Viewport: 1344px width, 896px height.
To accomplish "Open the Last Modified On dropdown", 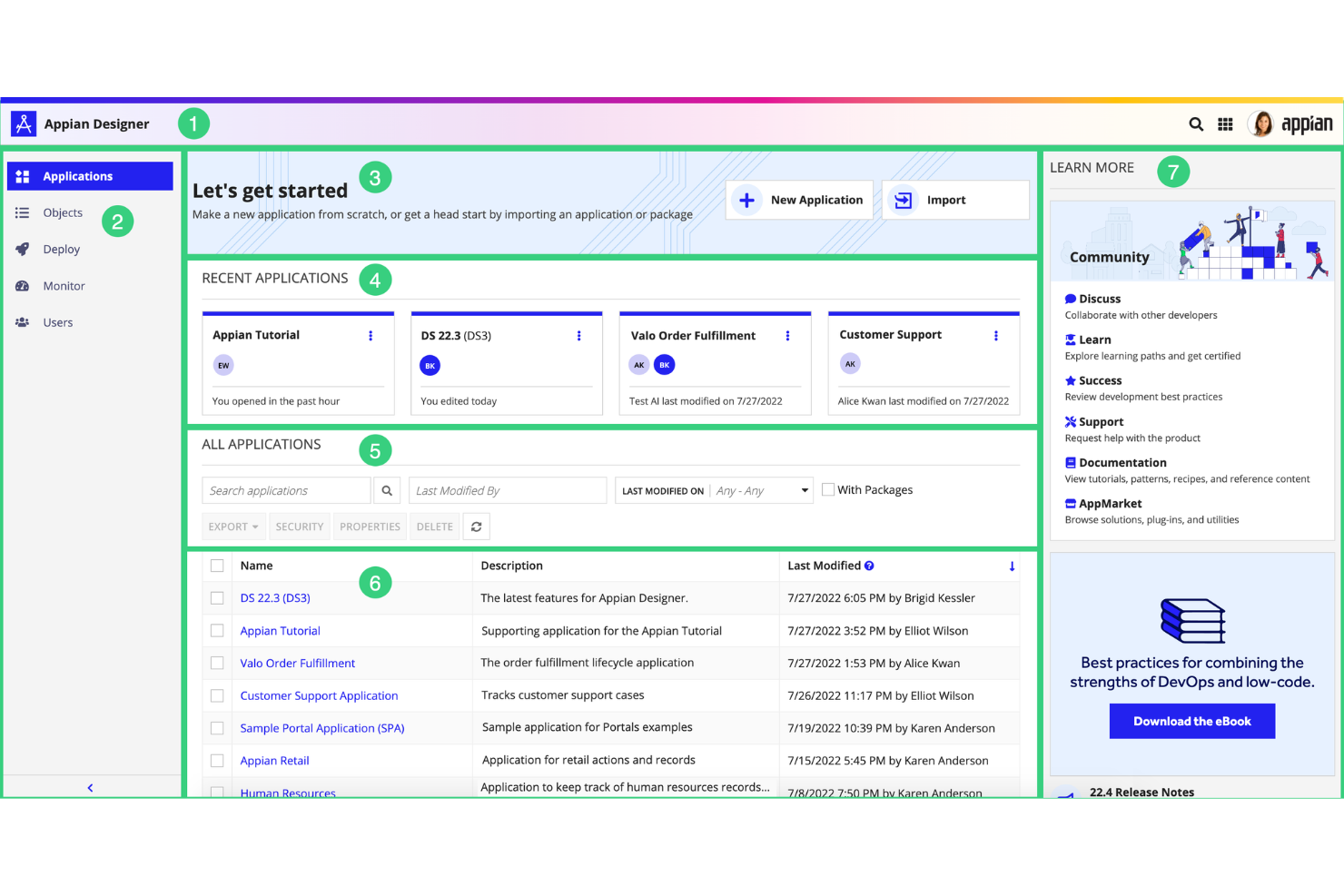I will coord(714,490).
